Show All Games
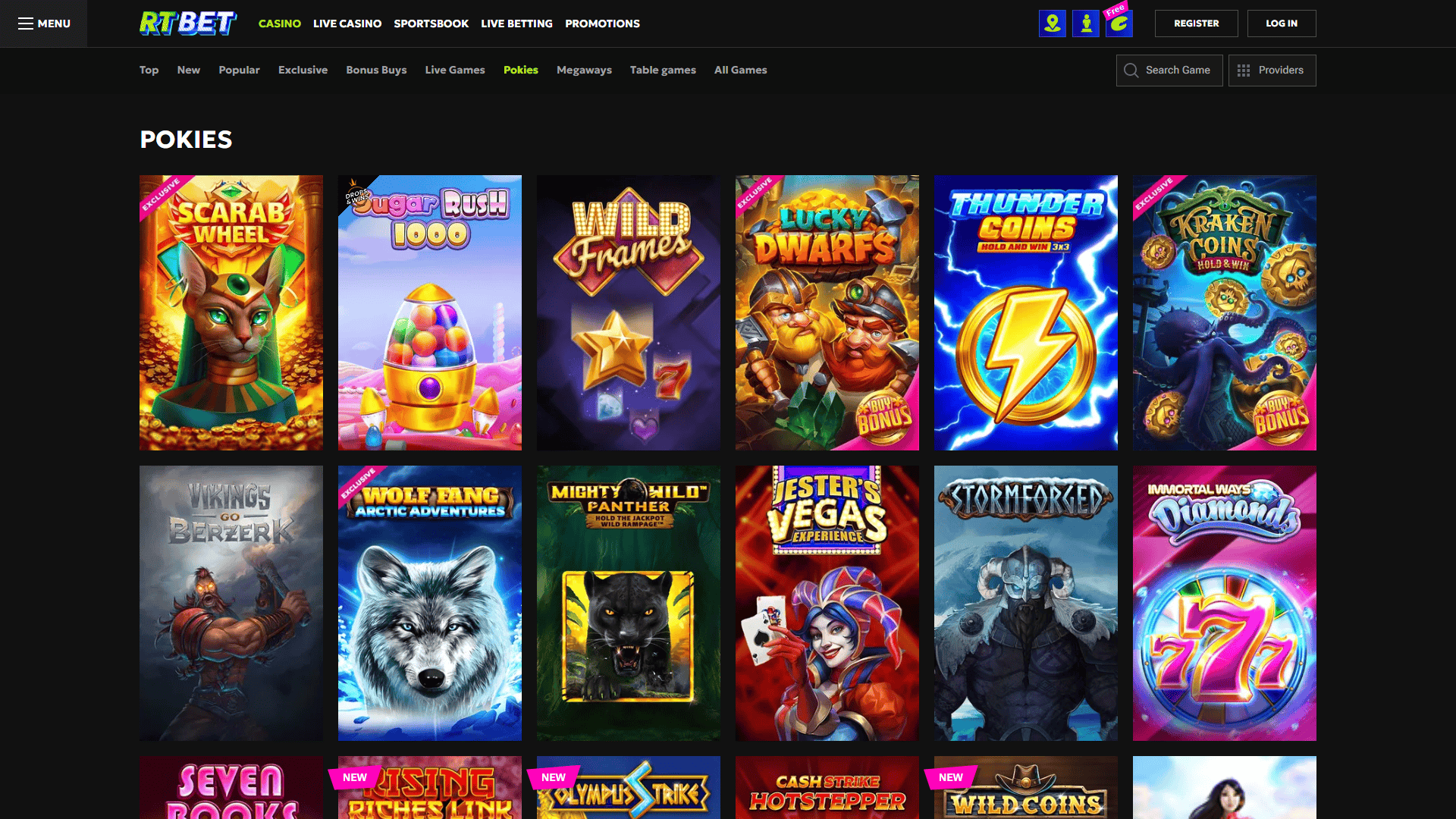 point(740,70)
